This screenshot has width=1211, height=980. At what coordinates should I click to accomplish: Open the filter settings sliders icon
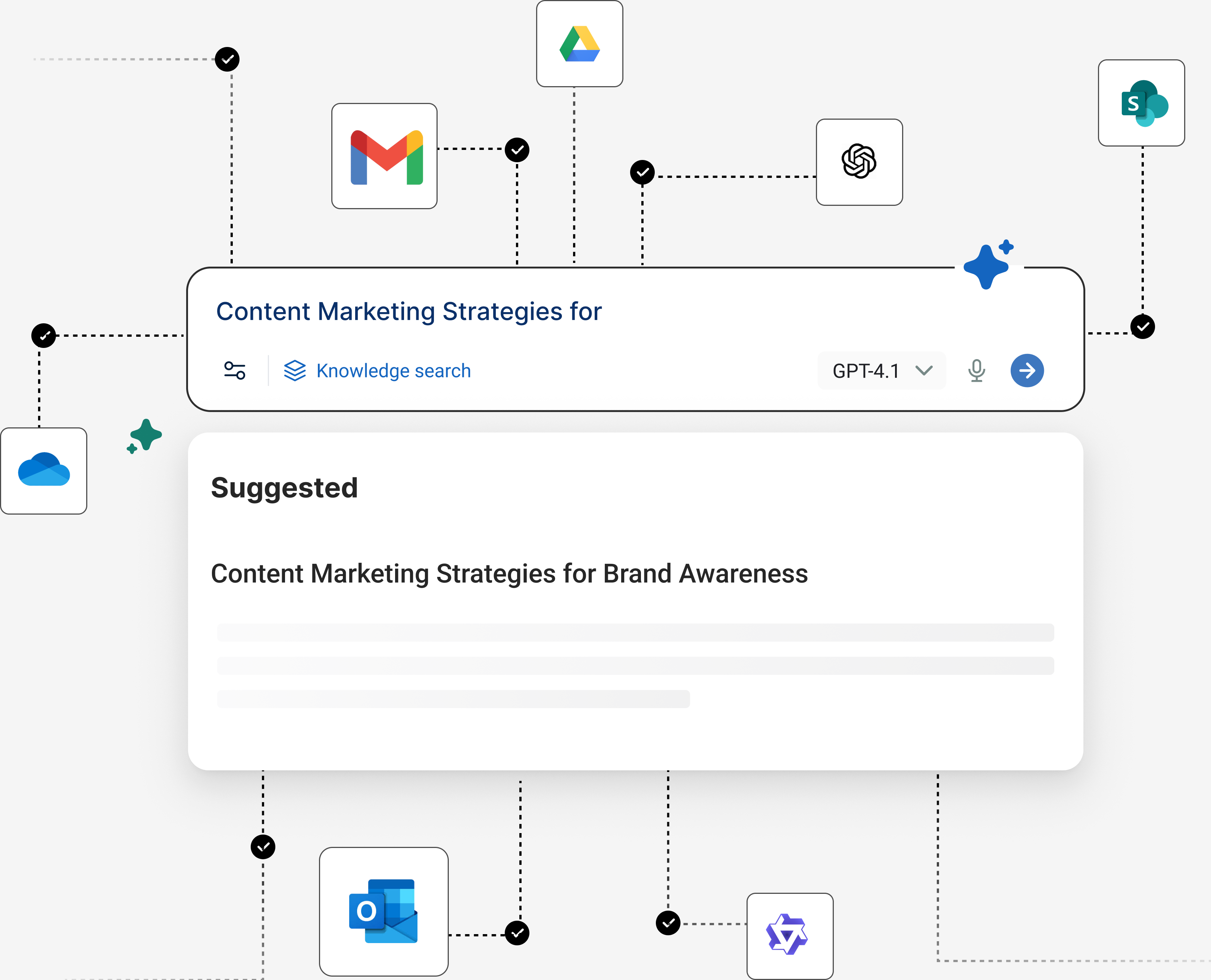click(234, 371)
